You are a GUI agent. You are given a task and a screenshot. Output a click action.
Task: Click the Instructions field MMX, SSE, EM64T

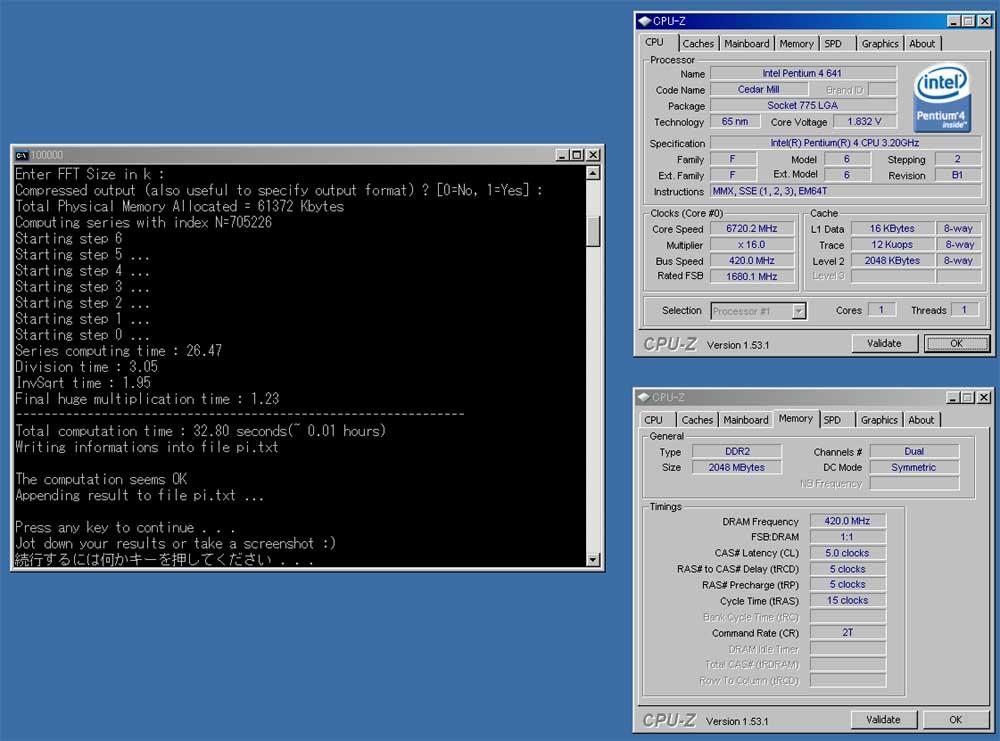(x=845, y=191)
